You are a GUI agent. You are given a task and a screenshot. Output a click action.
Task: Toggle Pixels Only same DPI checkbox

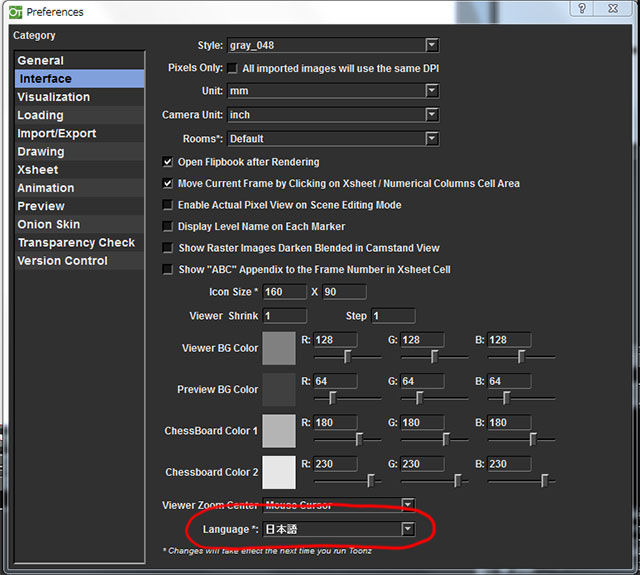(x=232, y=68)
